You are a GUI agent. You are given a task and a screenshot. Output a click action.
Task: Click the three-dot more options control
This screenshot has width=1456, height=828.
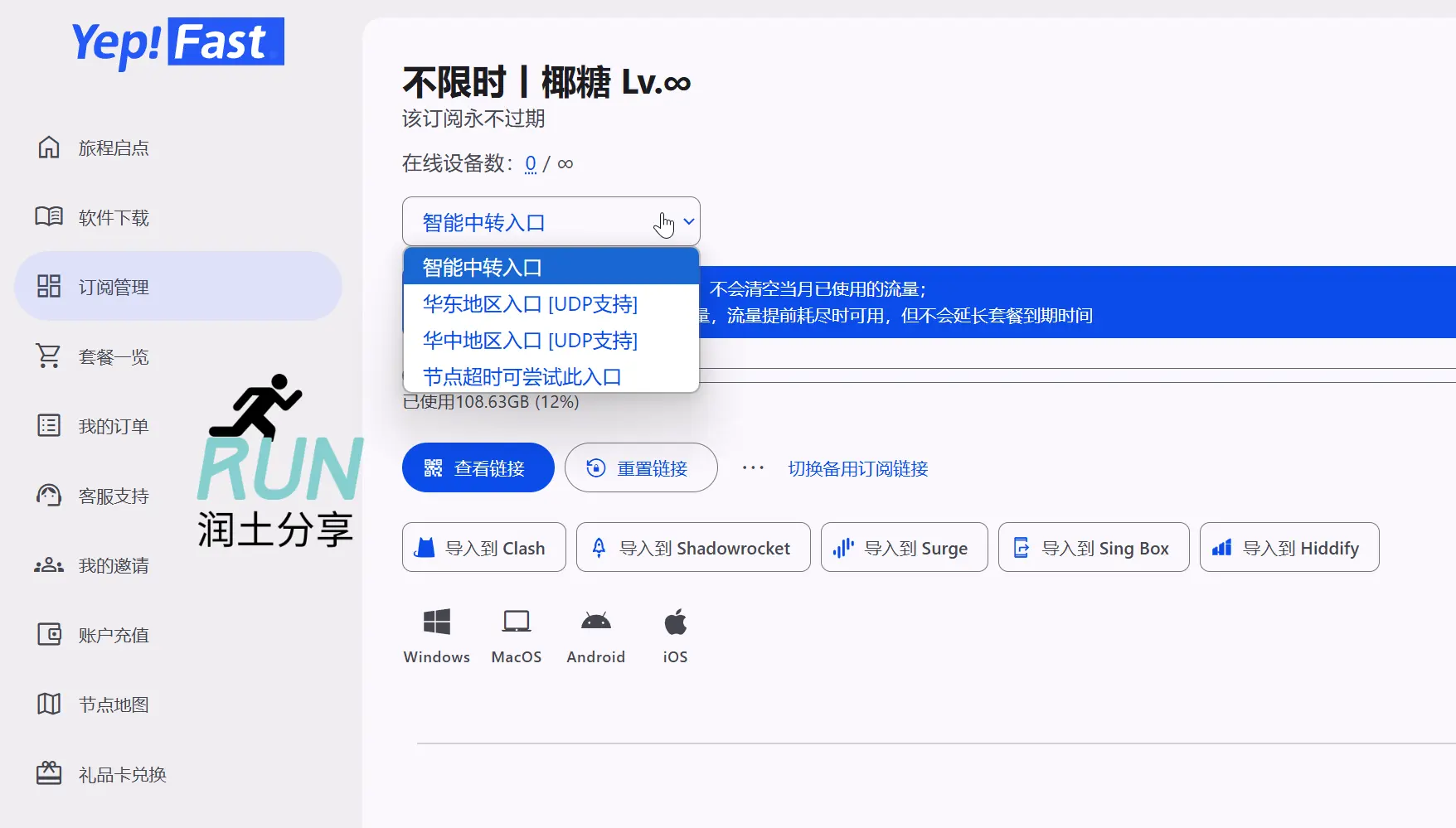tap(752, 467)
